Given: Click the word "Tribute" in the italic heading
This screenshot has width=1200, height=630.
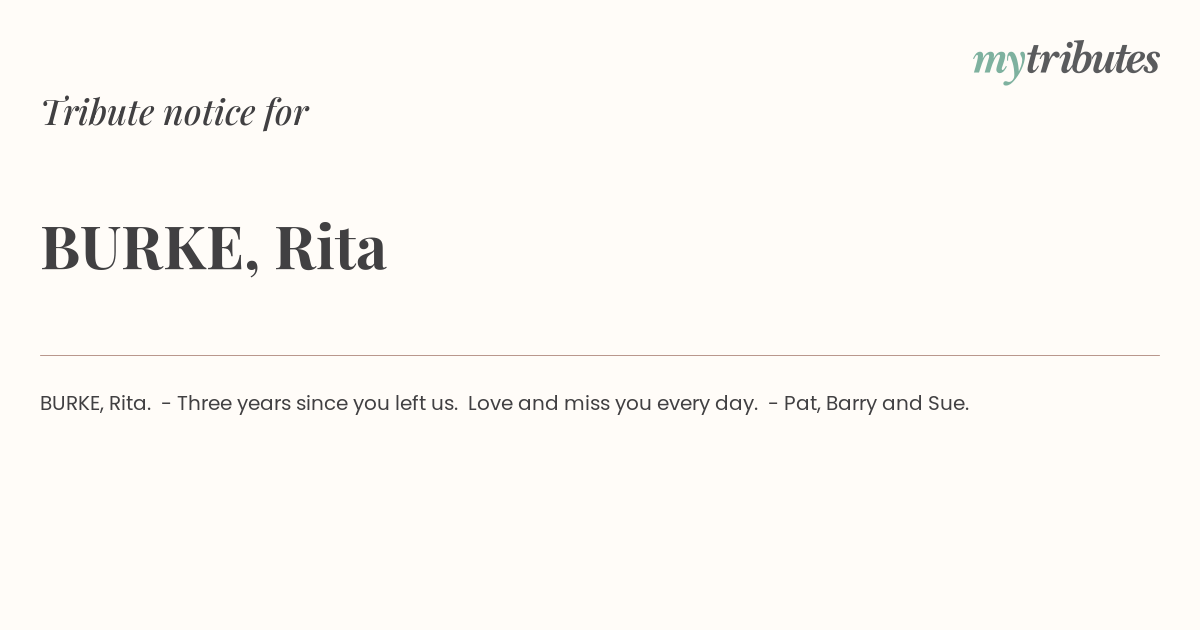Looking at the screenshot, I should [x=97, y=112].
